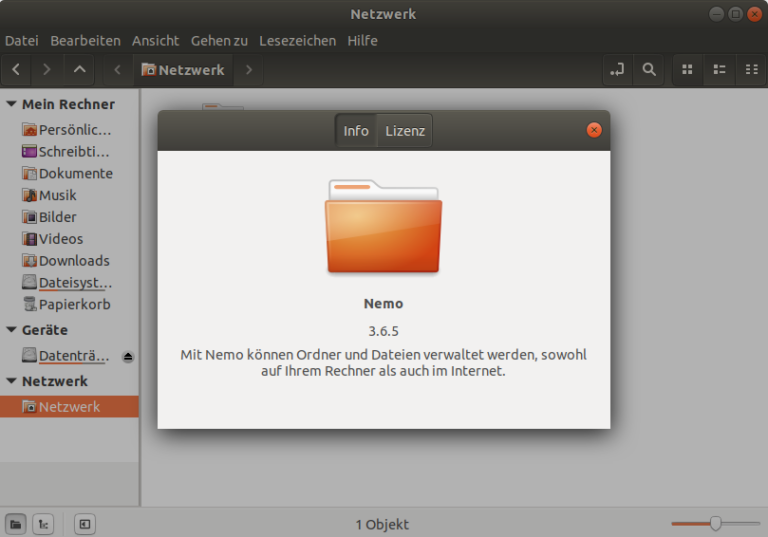This screenshot has width=768, height=537.
Task: Show places in the sidebar
Action: [16, 524]
